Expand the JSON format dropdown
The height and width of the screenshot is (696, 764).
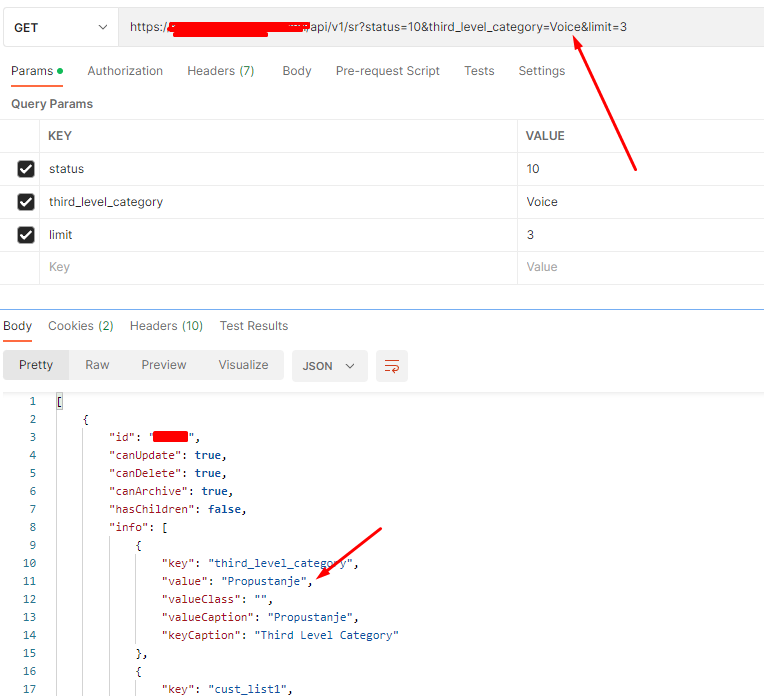click(329, 366)
